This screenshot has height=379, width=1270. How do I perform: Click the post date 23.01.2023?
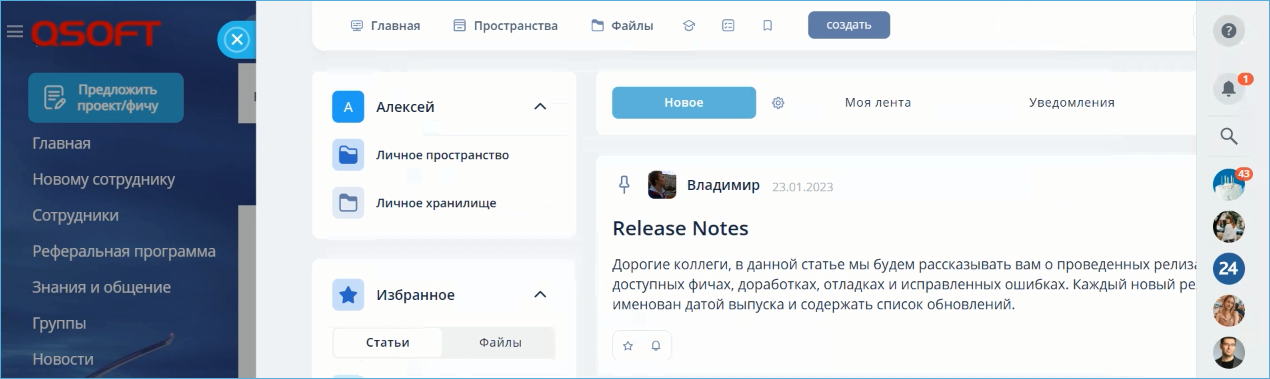click(x=802, y=187)
